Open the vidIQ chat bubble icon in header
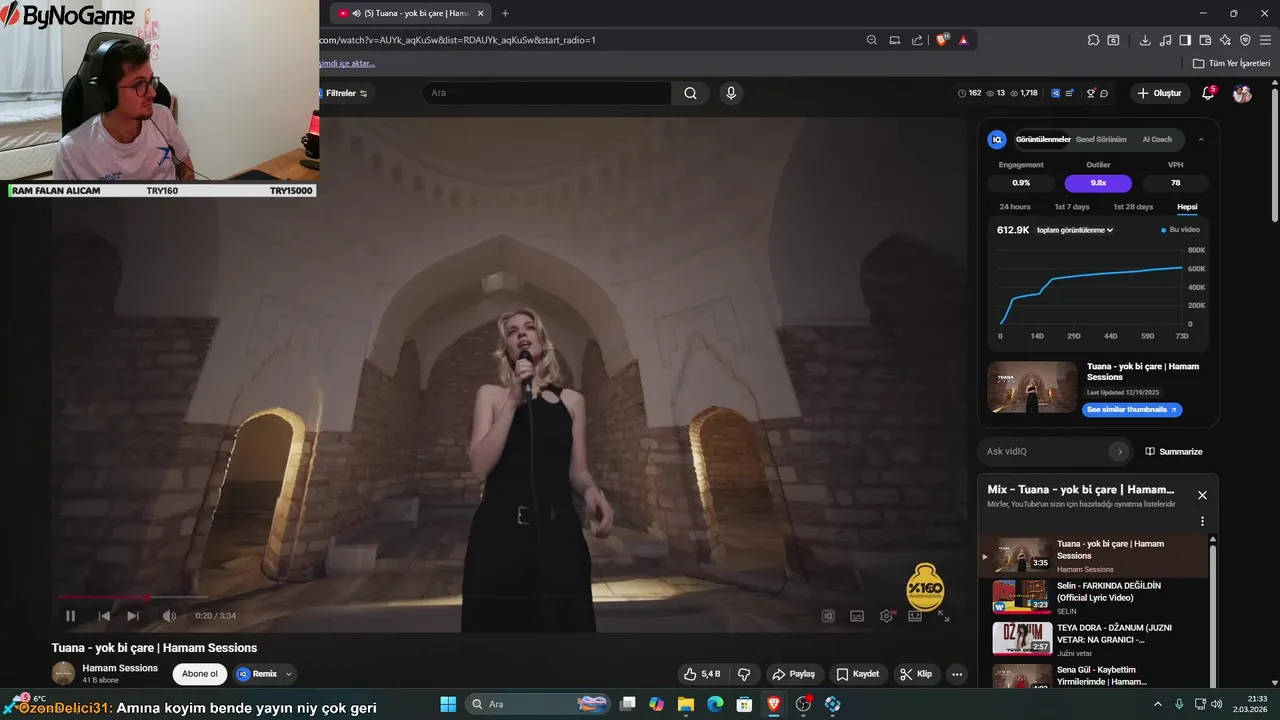 click(x=1104, y=93)
